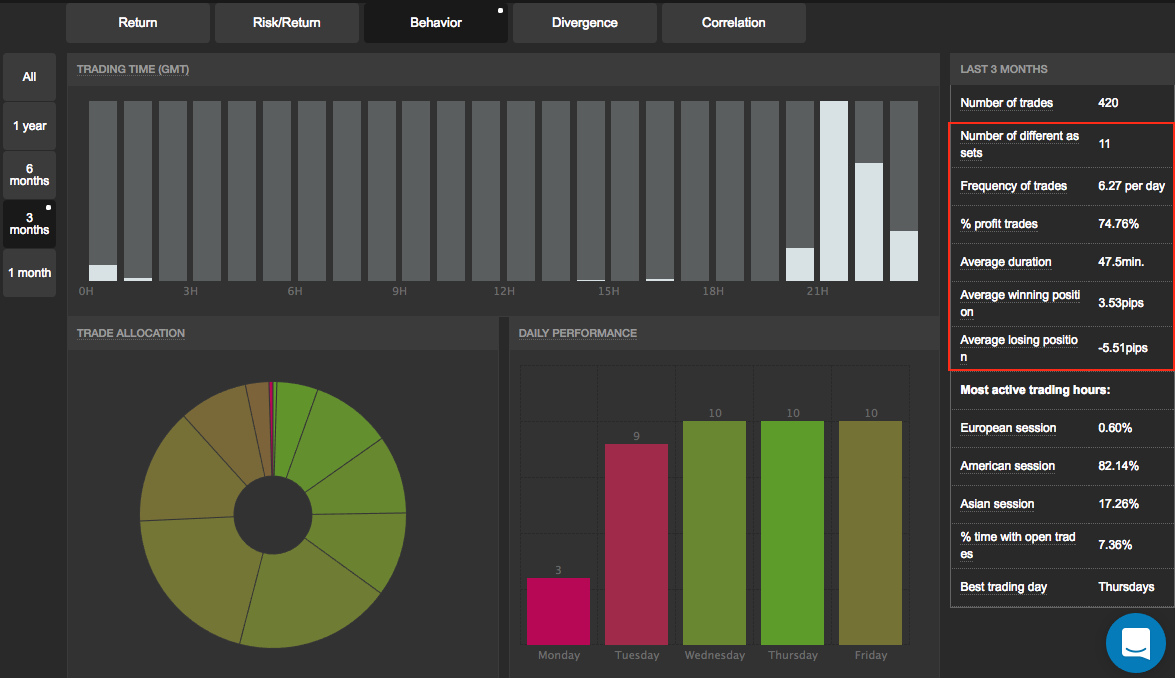Click the Thursday bar in Daily Performance

[x=792, y=532]
